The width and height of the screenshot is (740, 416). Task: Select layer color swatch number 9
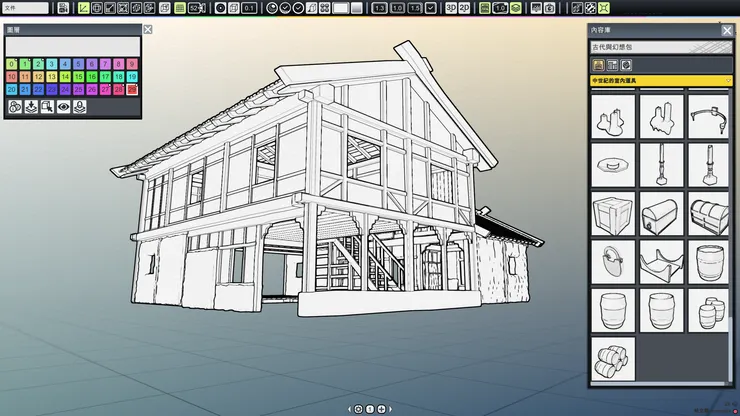pyautogui.click(x=132, y=64)
